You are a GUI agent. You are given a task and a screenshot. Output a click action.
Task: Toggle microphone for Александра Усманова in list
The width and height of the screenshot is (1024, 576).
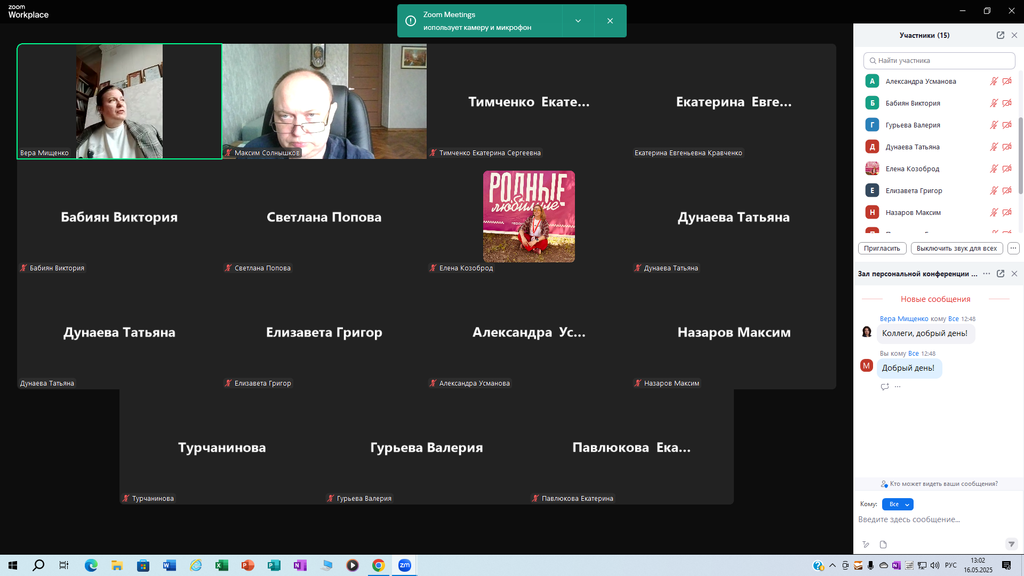click(x=994, y=82)
